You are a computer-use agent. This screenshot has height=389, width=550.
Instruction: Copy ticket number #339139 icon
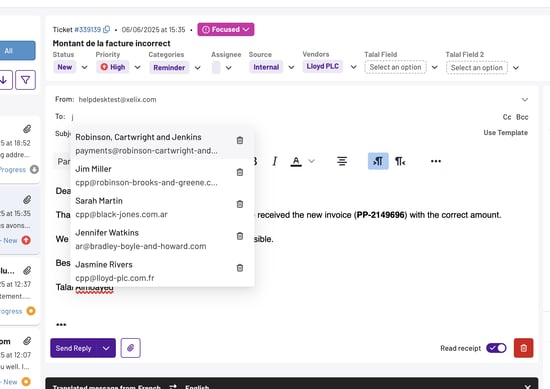[106, 29]
